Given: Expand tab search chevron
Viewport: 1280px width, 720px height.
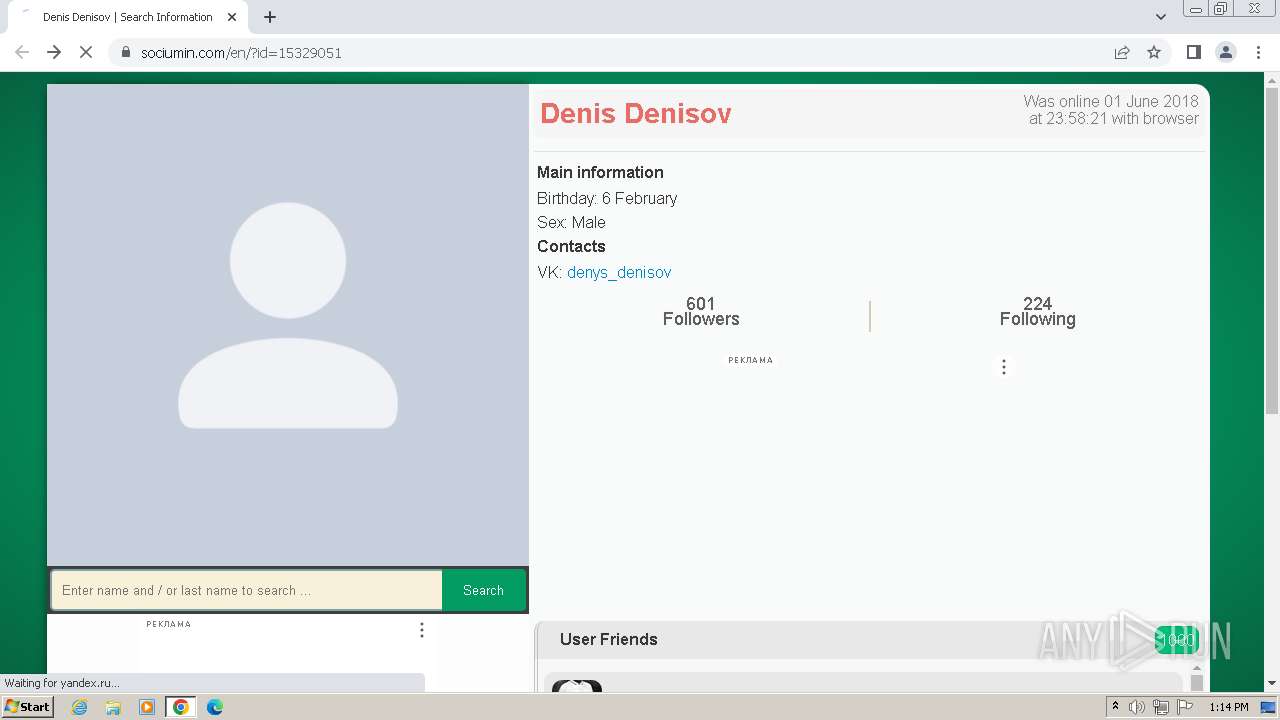Looking at the screenshot, I should point(1161,17).
